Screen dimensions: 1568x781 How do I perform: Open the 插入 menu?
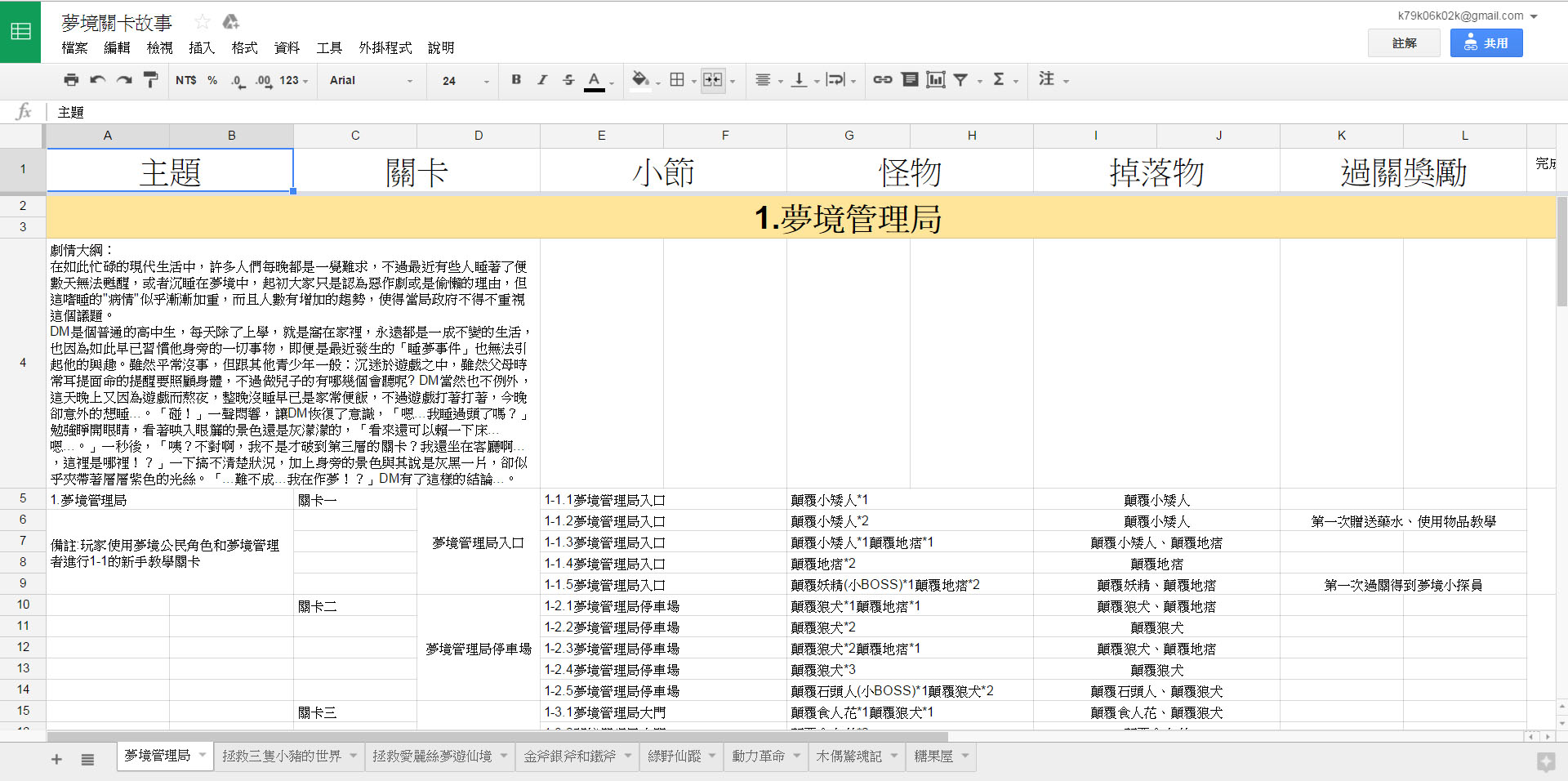(201, 48)
